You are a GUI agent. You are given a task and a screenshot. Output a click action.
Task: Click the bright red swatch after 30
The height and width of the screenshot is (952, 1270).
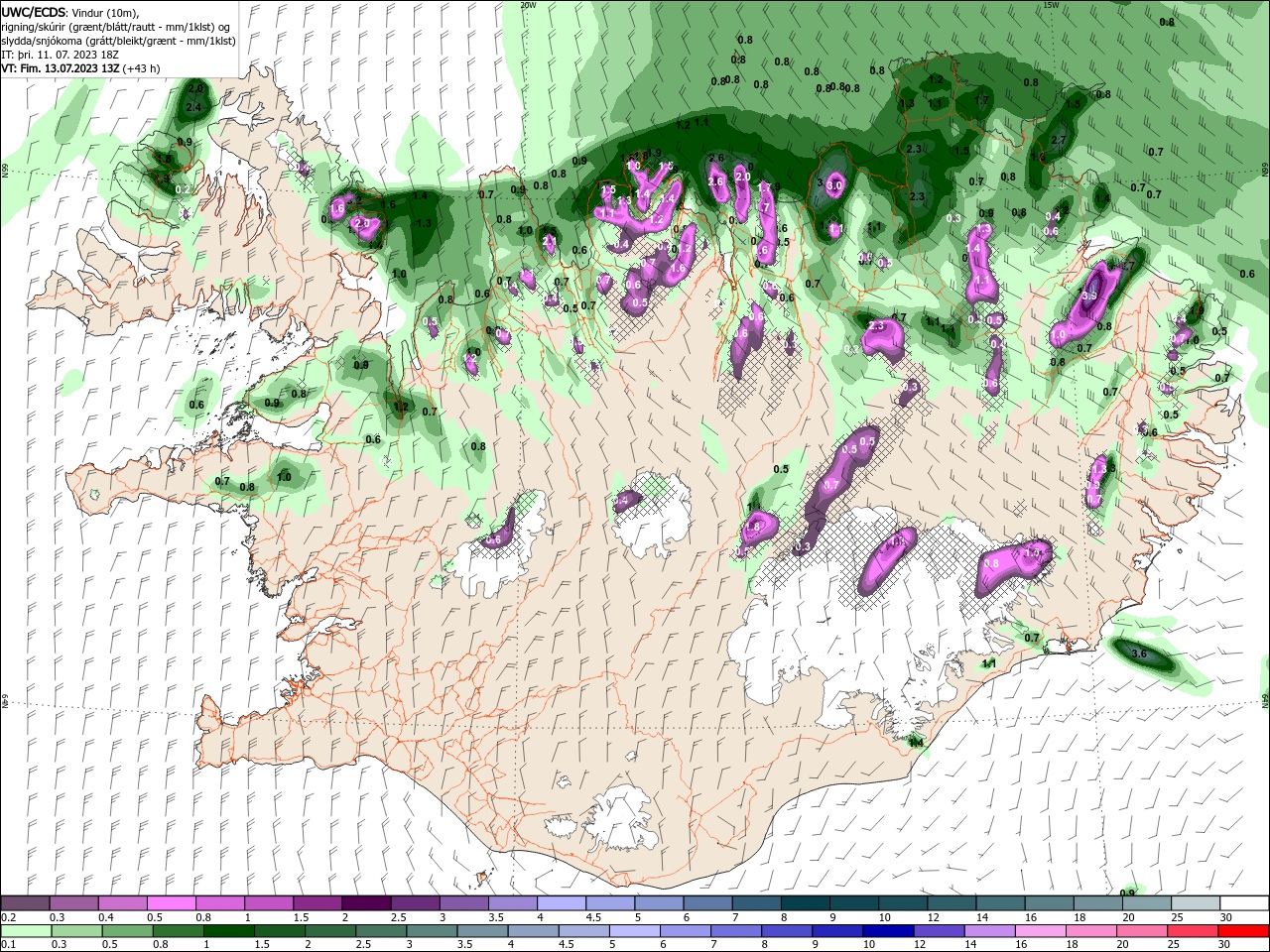(1242, 931)
